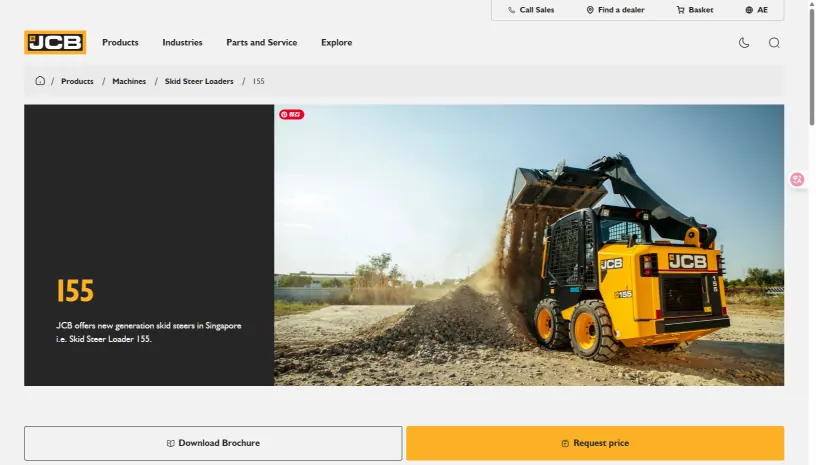816x465 pixels.
Task: Select Machines in the breadcrumb
Action: coord(129,81)
